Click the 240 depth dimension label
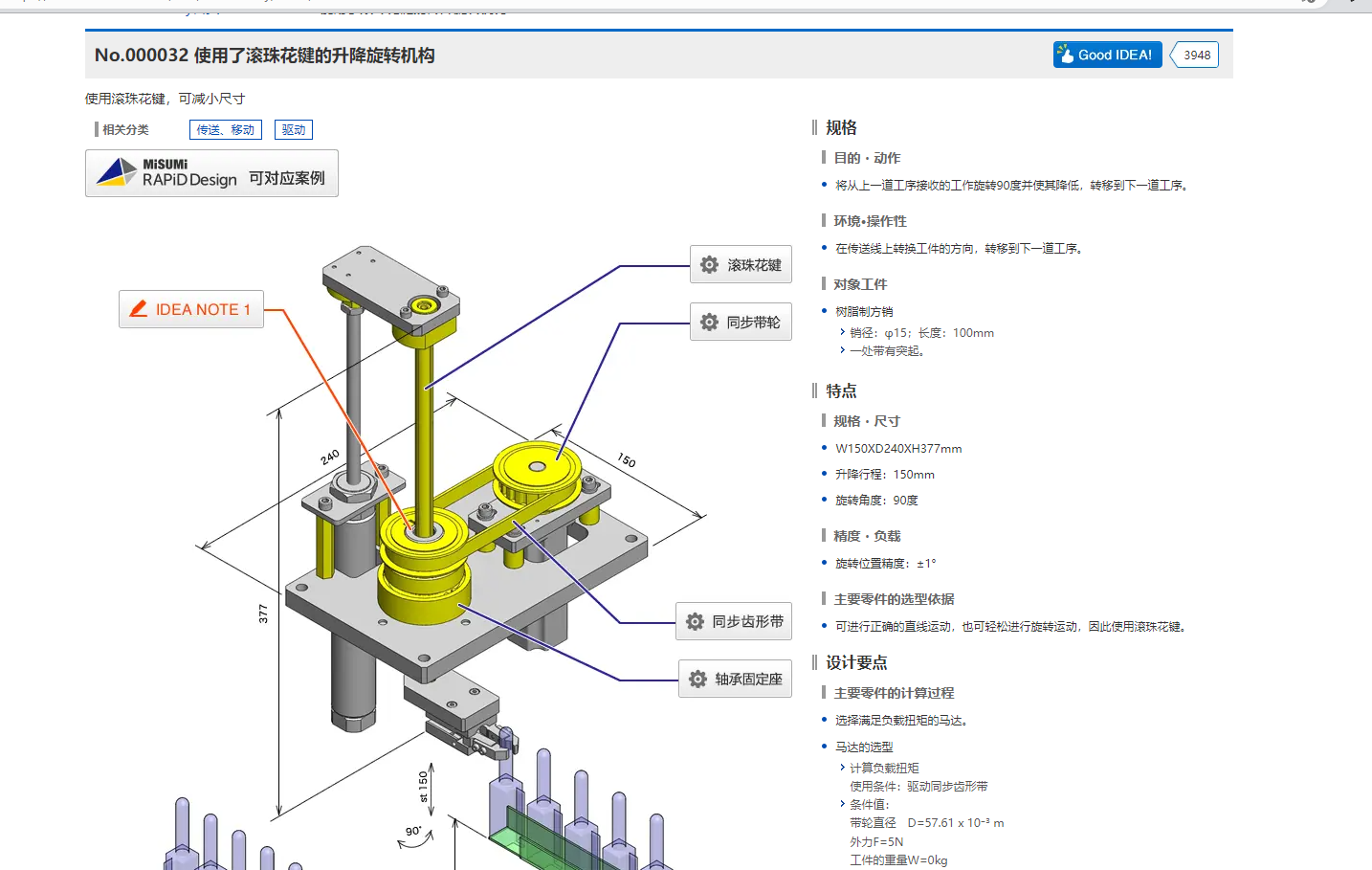 pos(330,457)
